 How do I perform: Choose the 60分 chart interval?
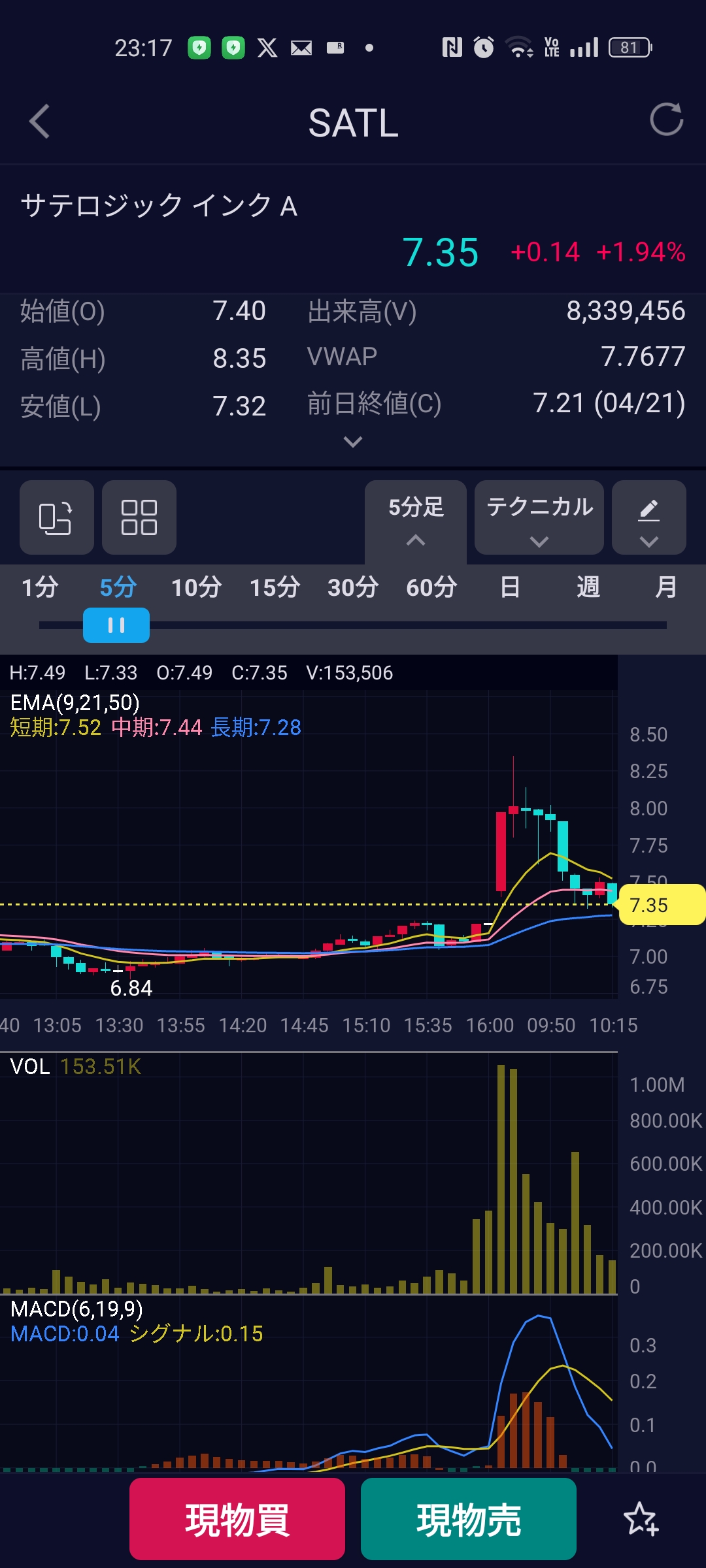pyautogui.click(x=431, y=587)
